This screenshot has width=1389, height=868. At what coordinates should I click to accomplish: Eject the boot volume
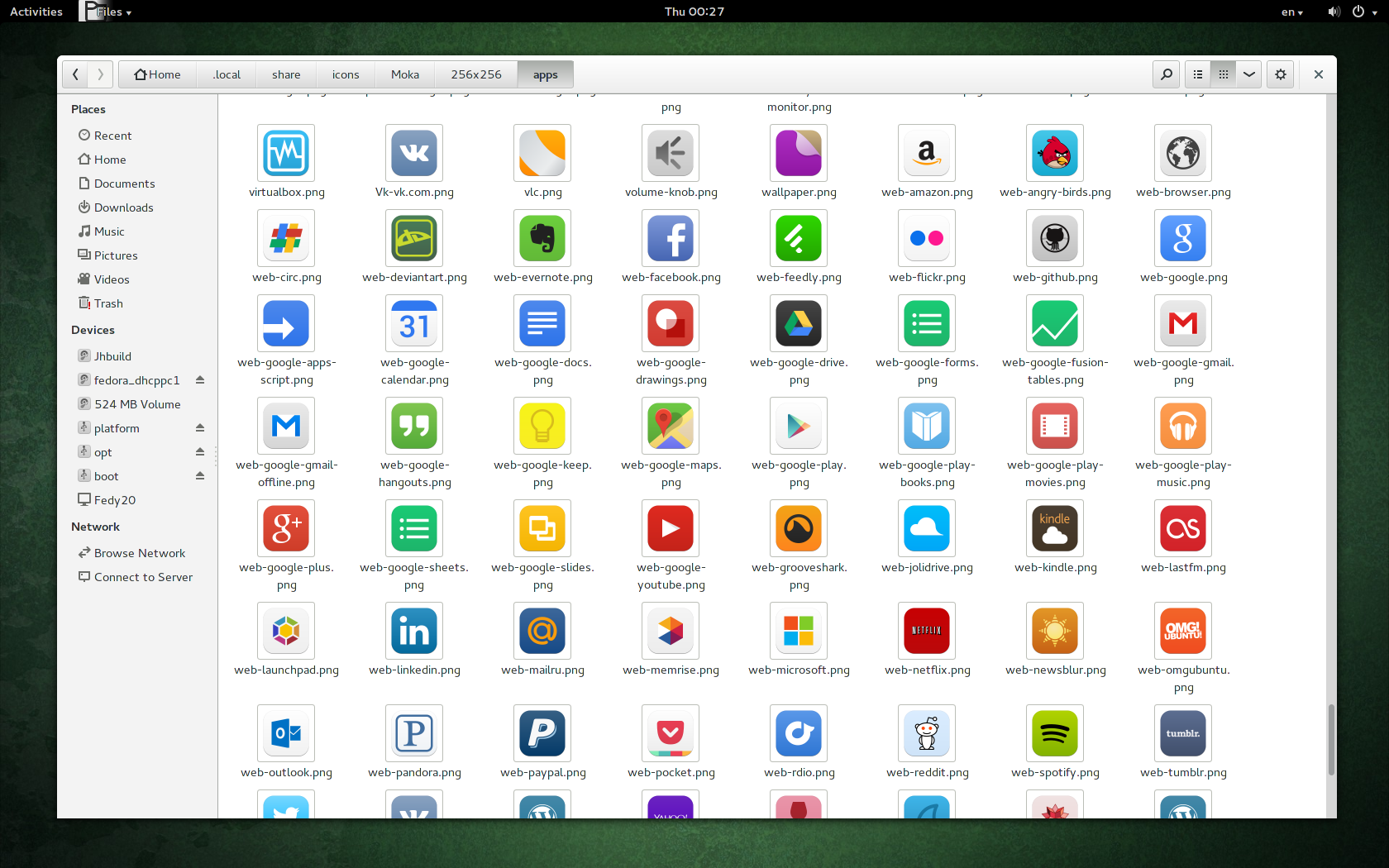[x=200, y=475]
